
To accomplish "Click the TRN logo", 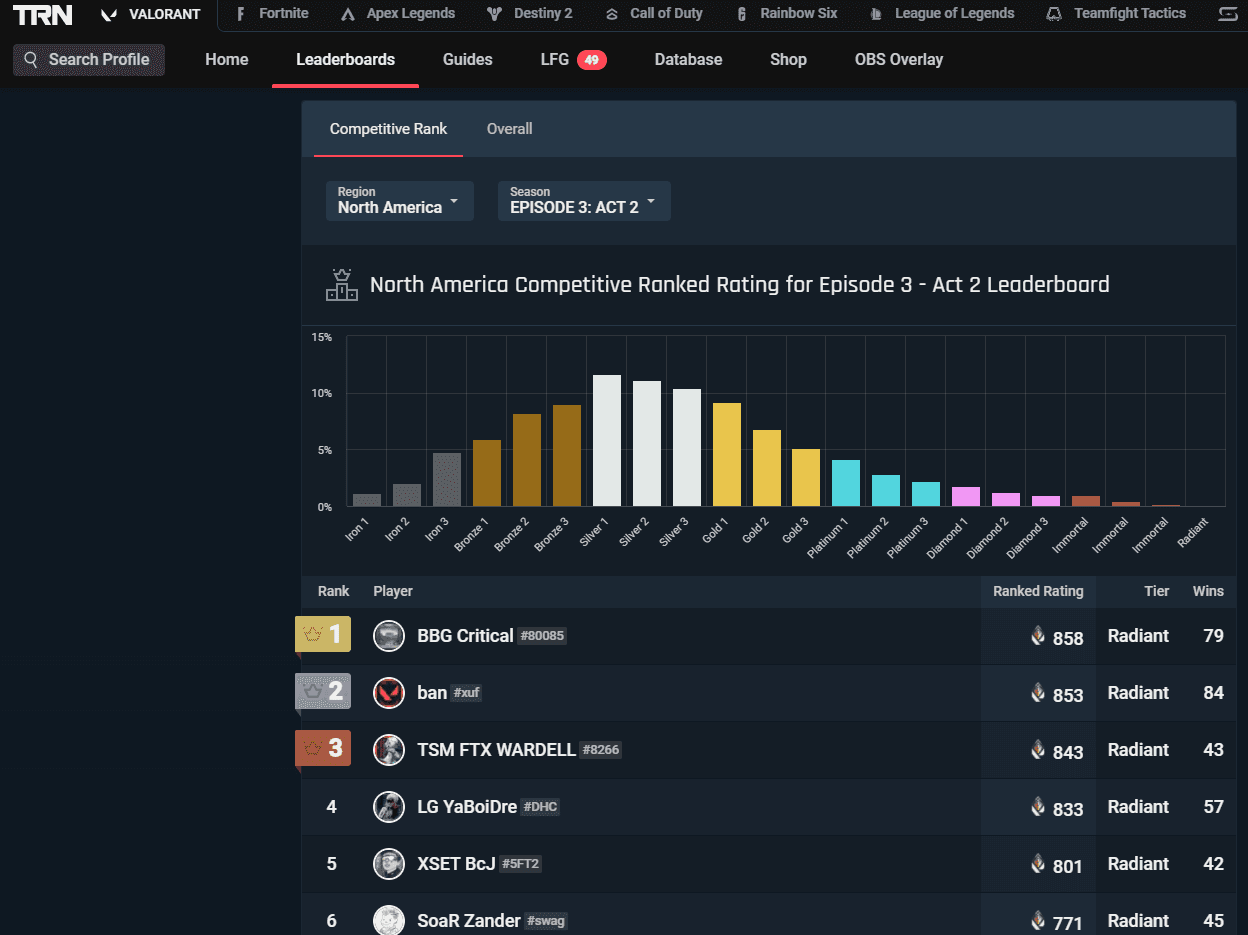I will [x=42, y=15].
